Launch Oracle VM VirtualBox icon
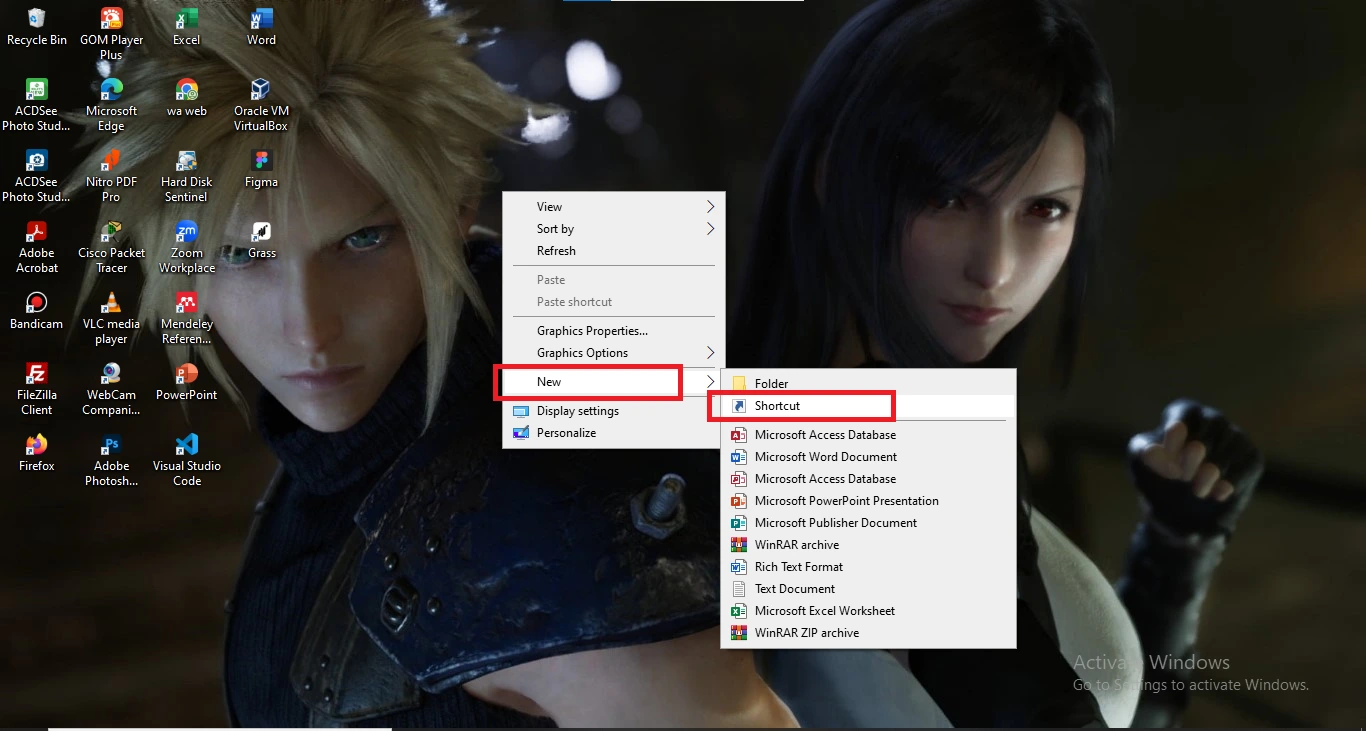 coord(261,105)
